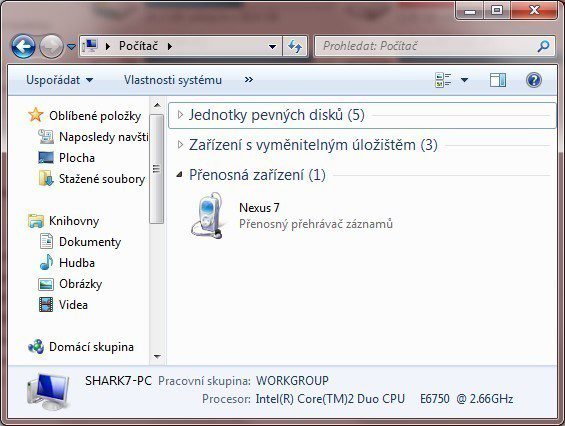
Task: Expand Zařízení s vyměnitelným úložištěm group
Action: pos(180,145)
